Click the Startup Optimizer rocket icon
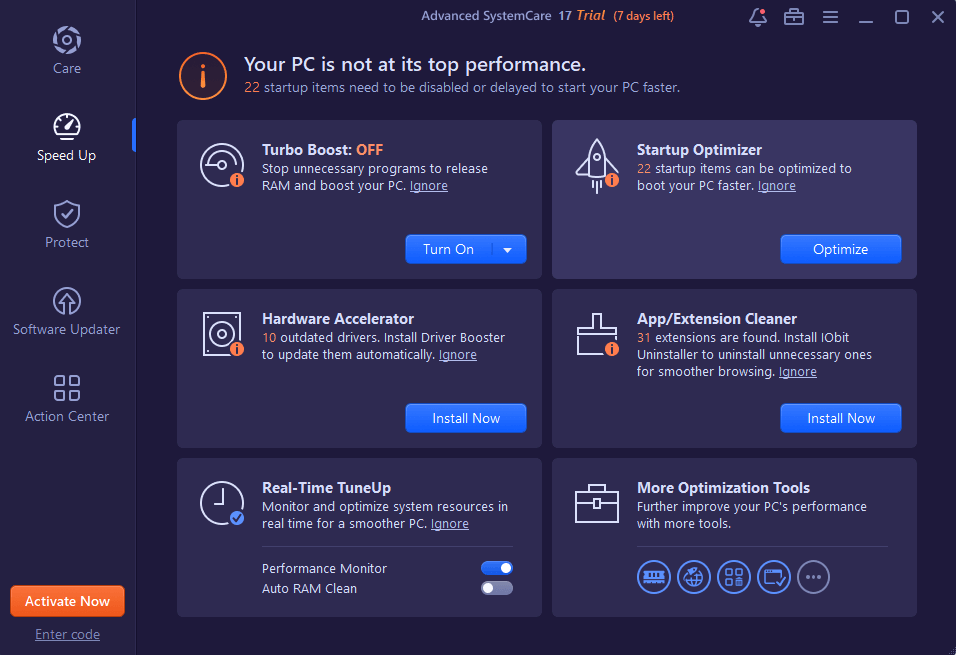Screen dimensions: 956x655 coord(597,166)
